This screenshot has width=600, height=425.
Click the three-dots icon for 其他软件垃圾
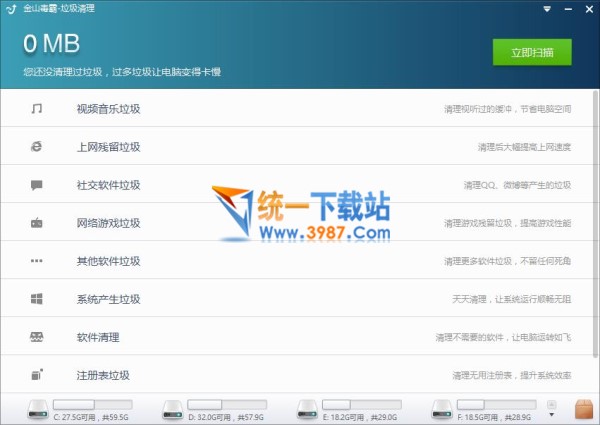[37, 261]
